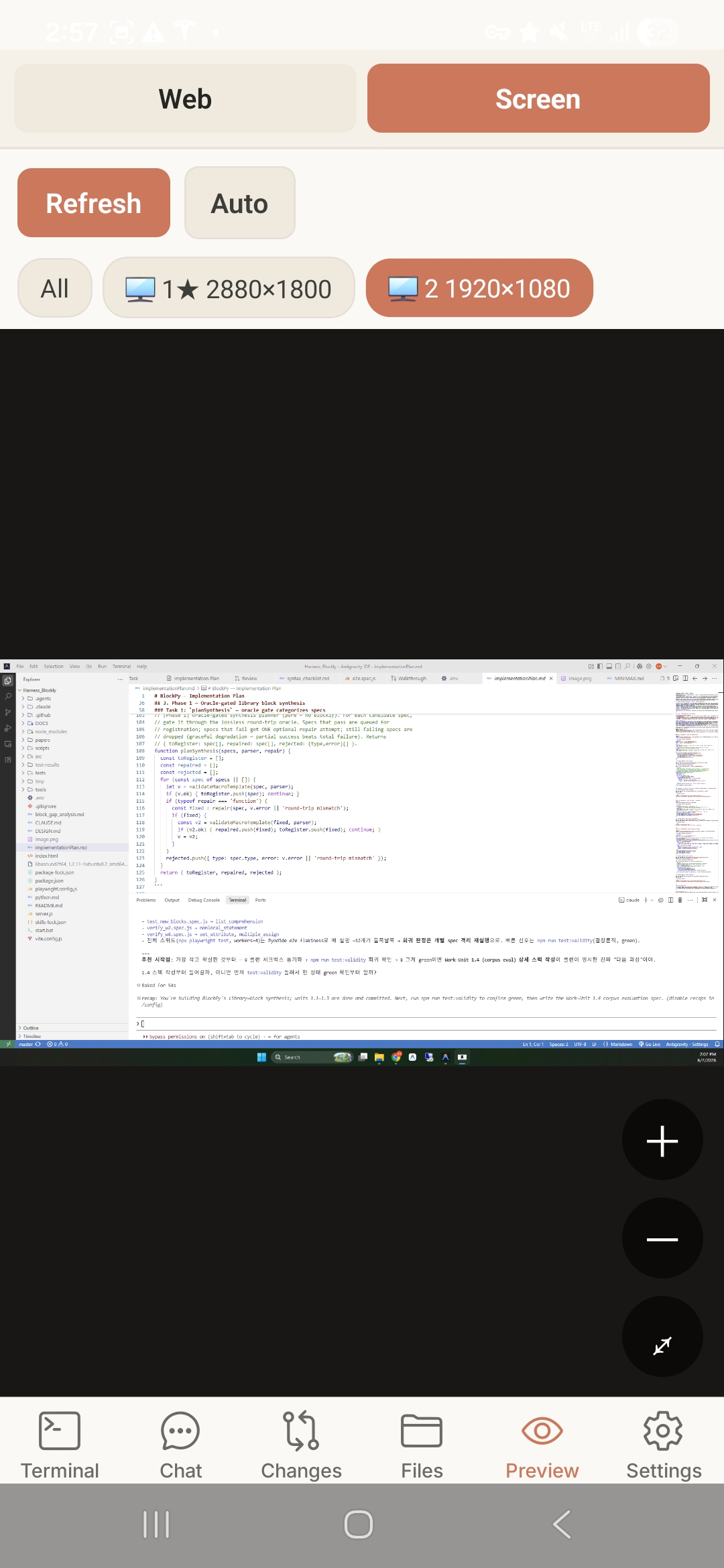Switch to the Web preview mode

coord(185,99)
